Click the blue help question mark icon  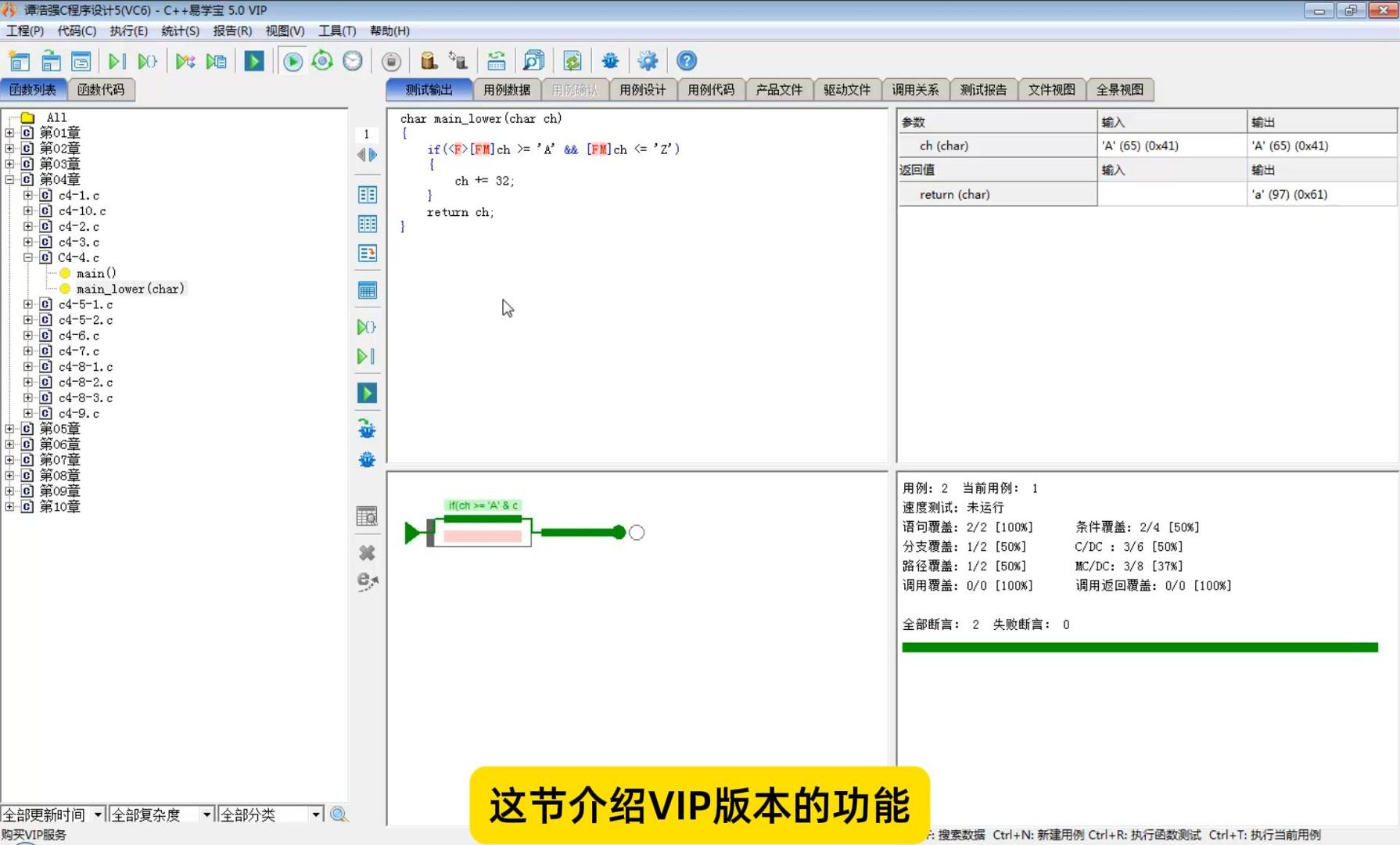coord(686,61)
